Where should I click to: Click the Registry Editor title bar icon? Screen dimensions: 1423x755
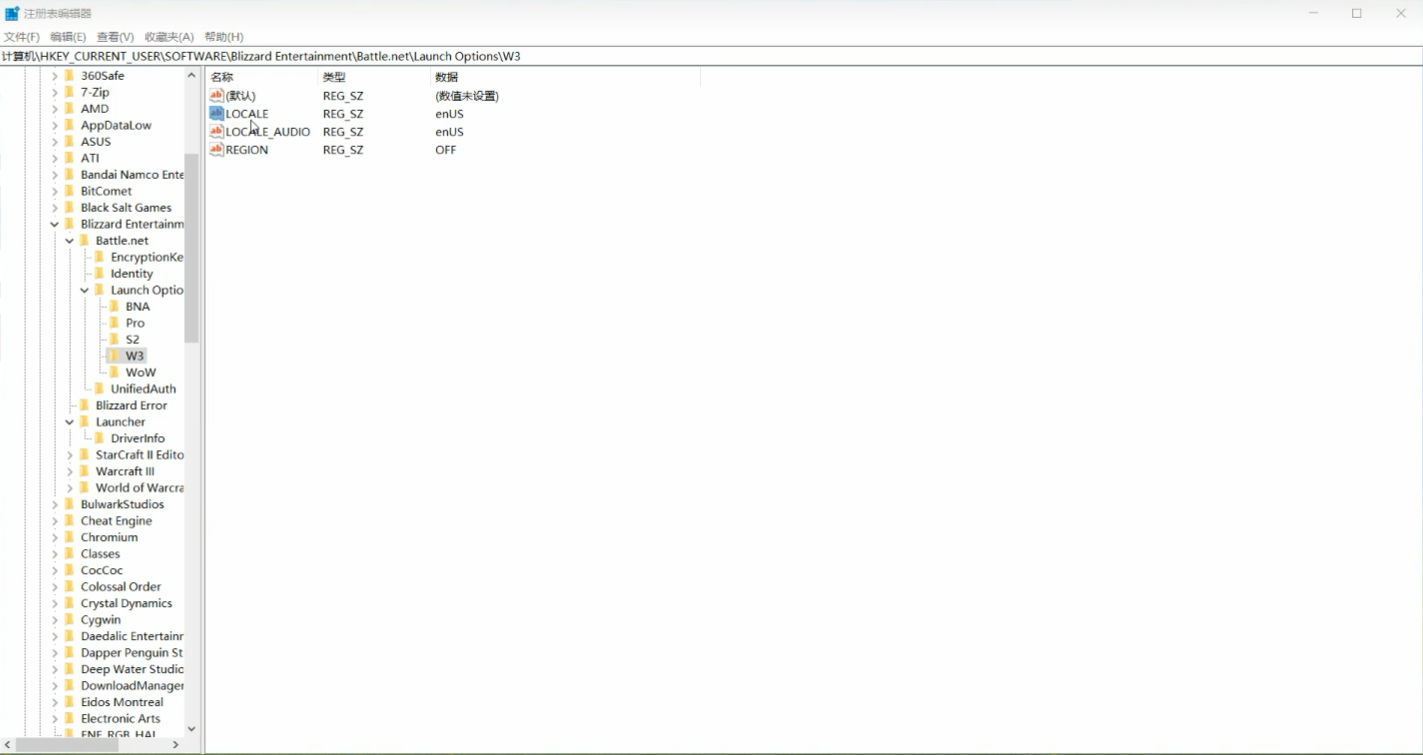(x=12, y=13)
